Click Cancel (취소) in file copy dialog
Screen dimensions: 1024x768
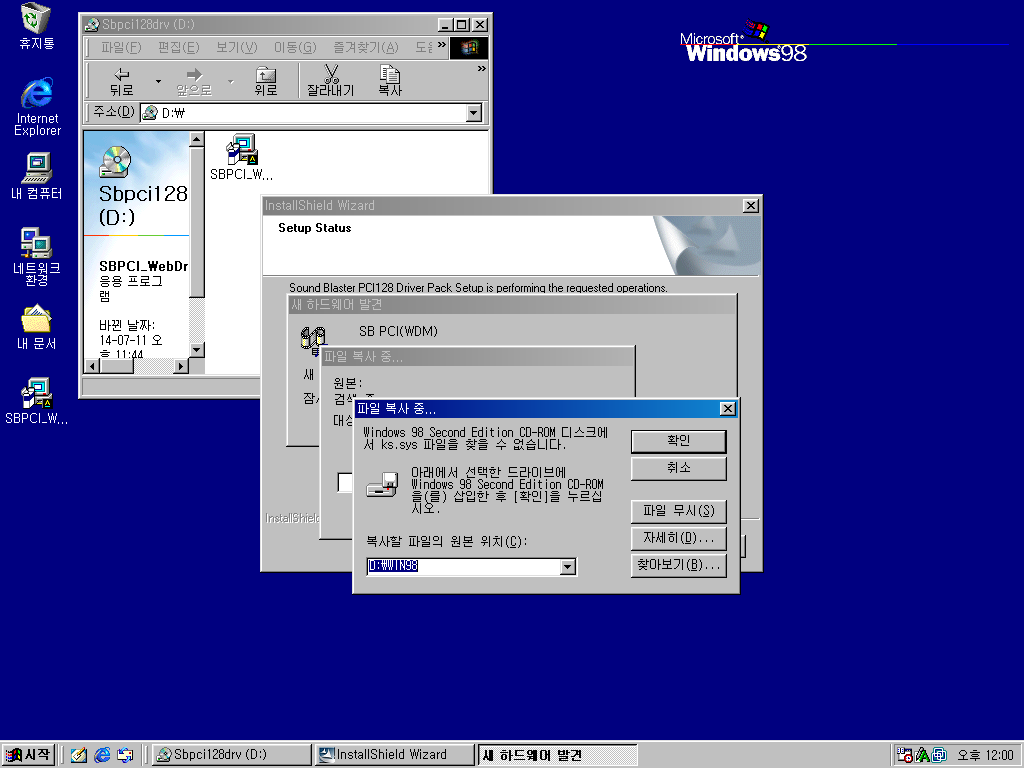[679, 468]
